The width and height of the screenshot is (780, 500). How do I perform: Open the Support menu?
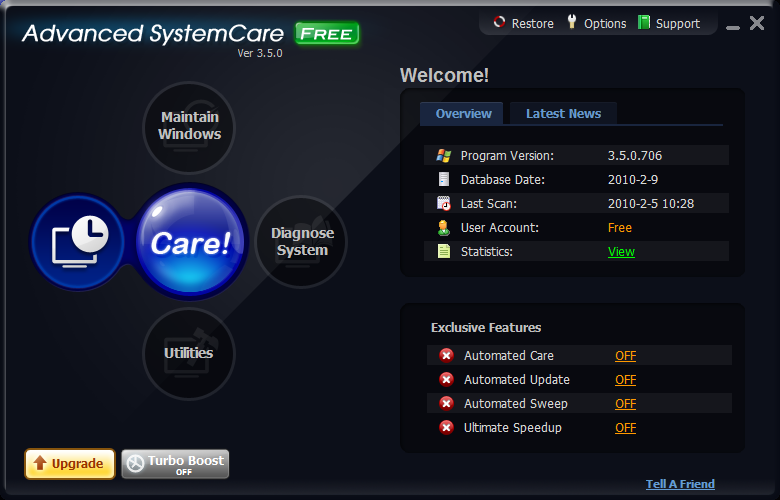click(x=669, y=23)
